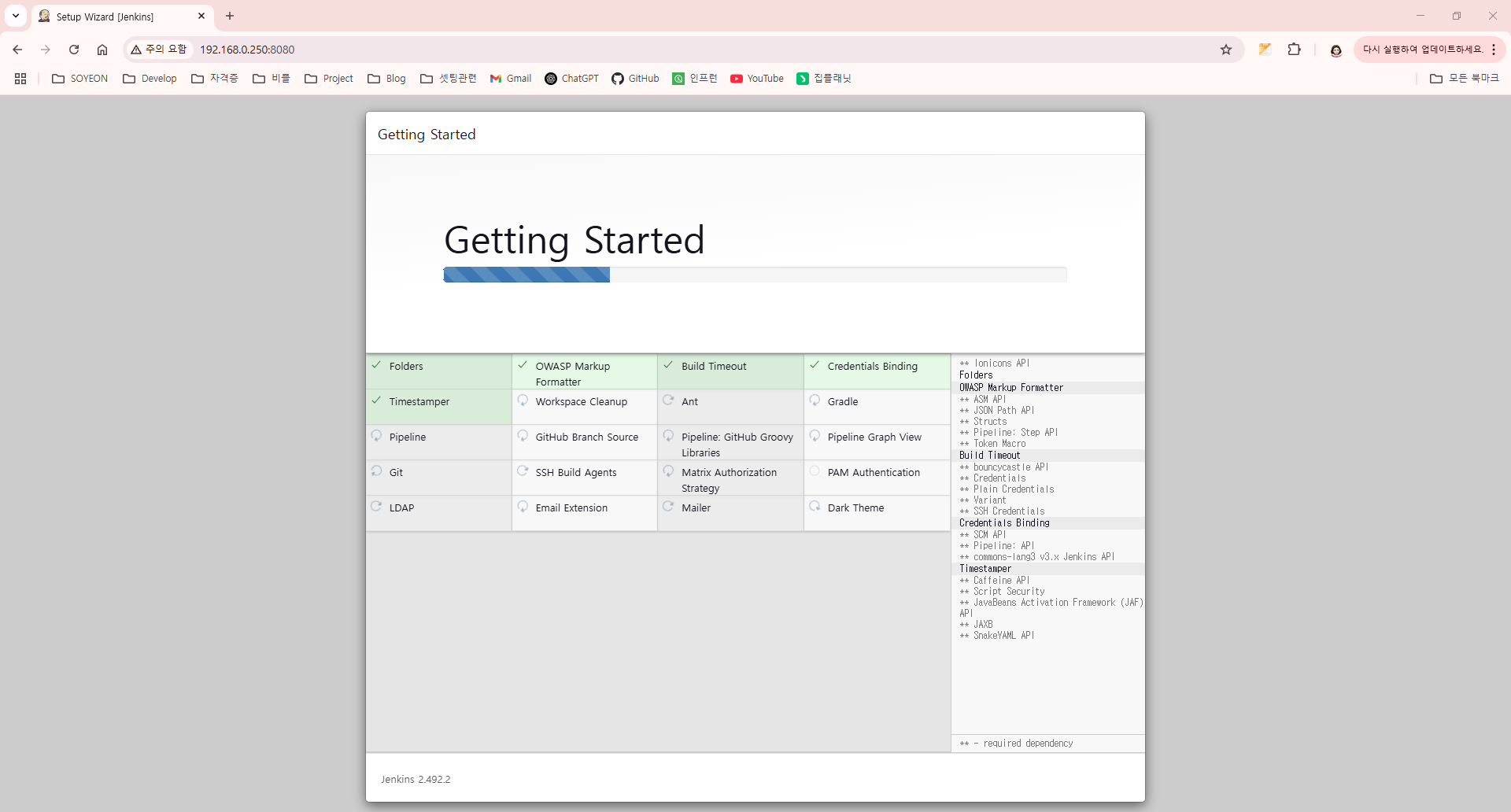Click the Matrix Authorization Strategy plugin name

coord(729,480)
